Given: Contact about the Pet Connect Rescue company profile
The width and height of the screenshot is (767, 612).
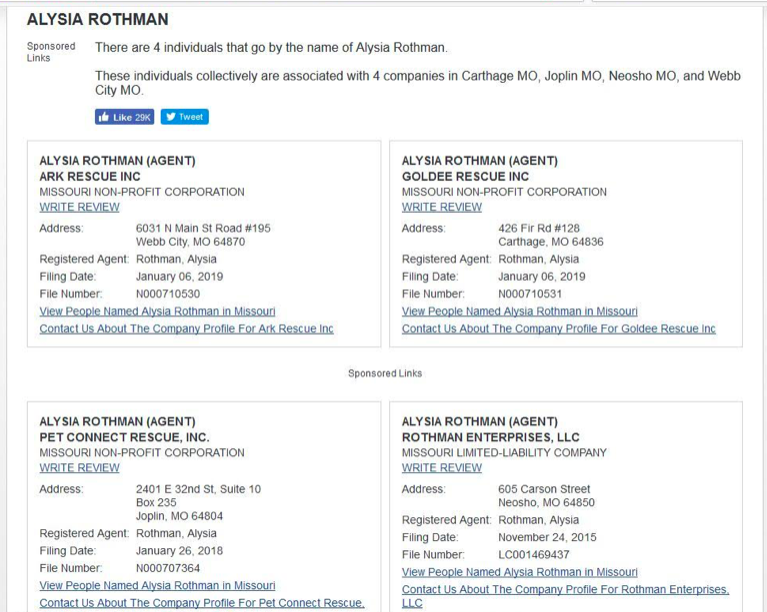Looking at the screenshot, I should (x=201, y=602).
